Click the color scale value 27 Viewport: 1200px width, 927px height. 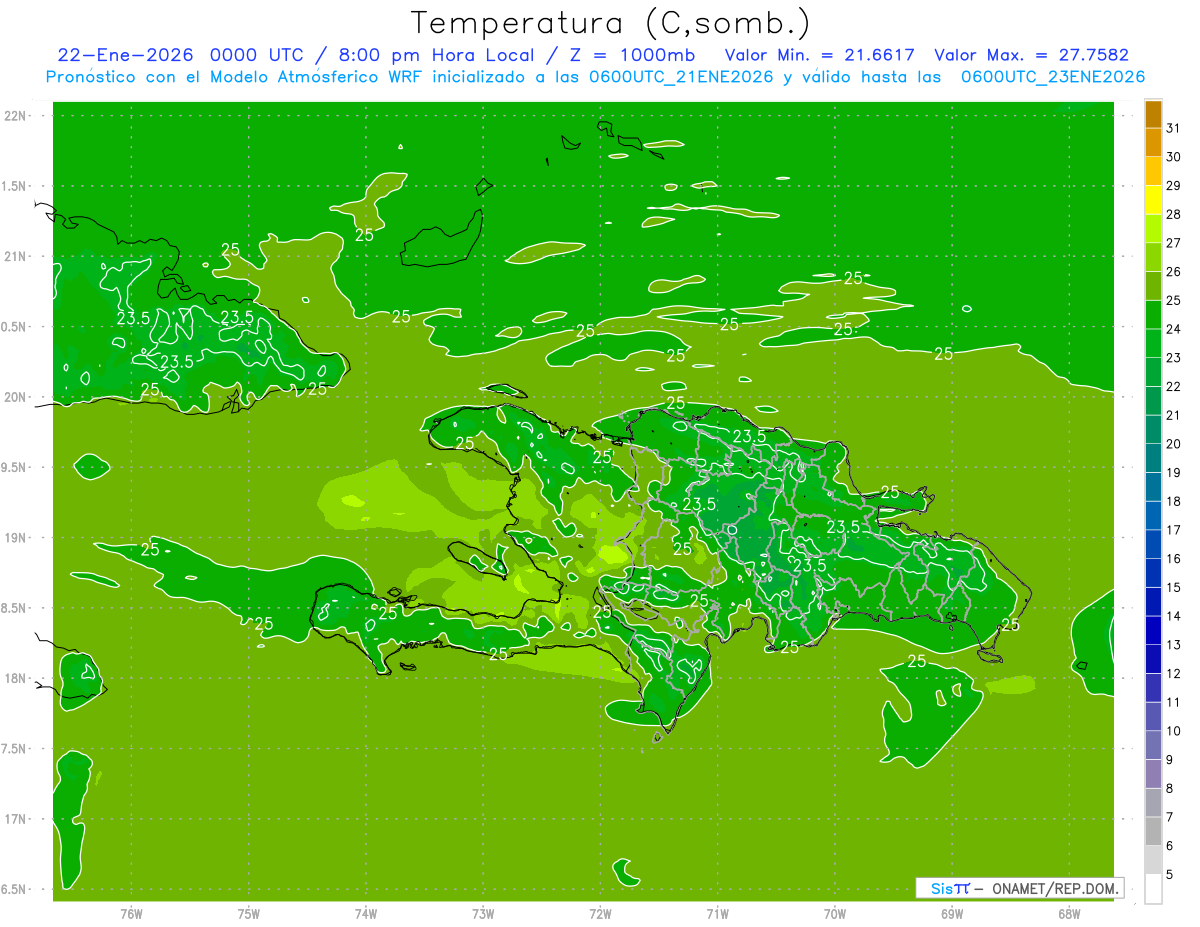click(x=1173, y=243)
